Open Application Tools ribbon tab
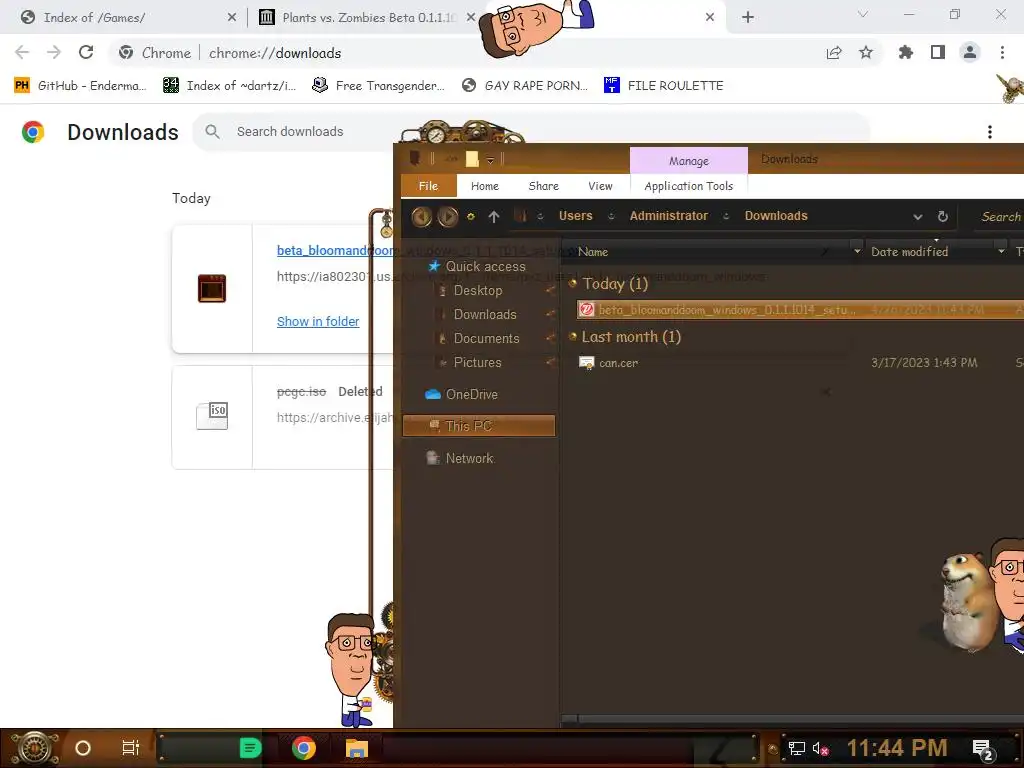 [688, 186]
